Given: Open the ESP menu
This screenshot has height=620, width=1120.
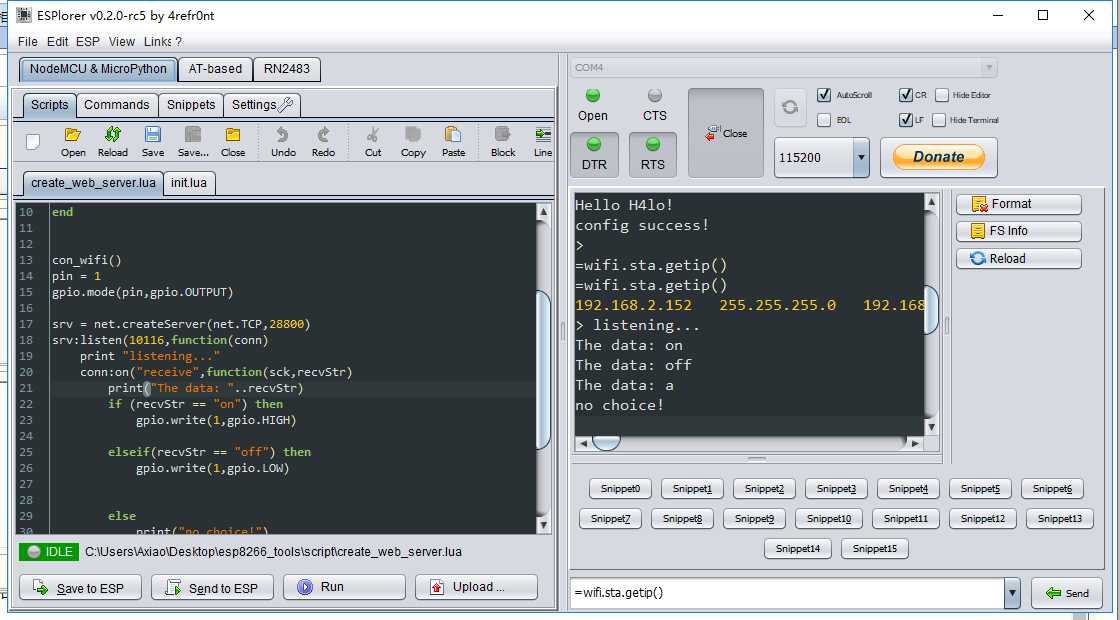Looking at the screenshot, I should click(88, 41).
